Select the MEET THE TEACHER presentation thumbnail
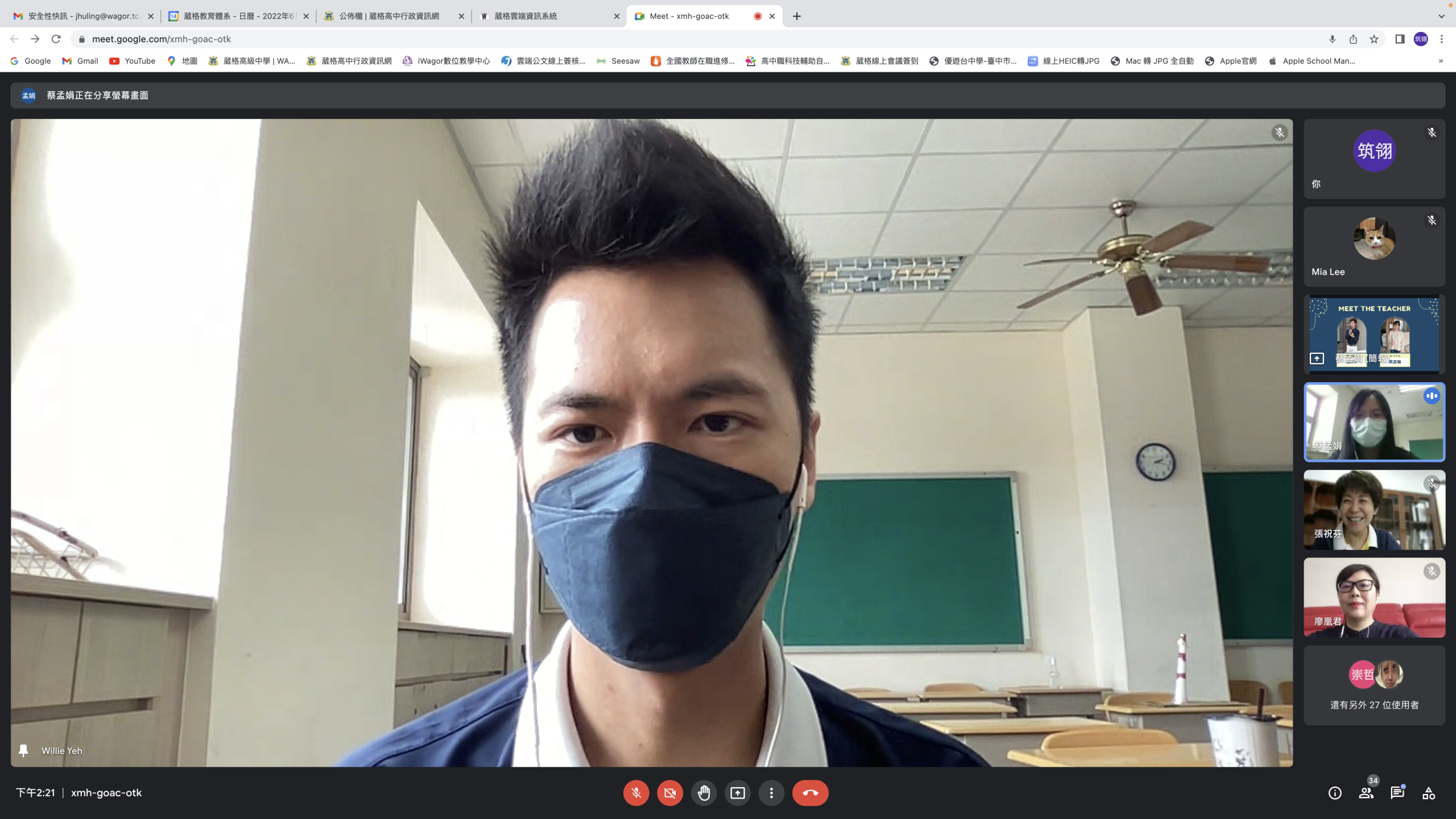The width and height of the screenshot is (1456, 819). coord(1374,334)
